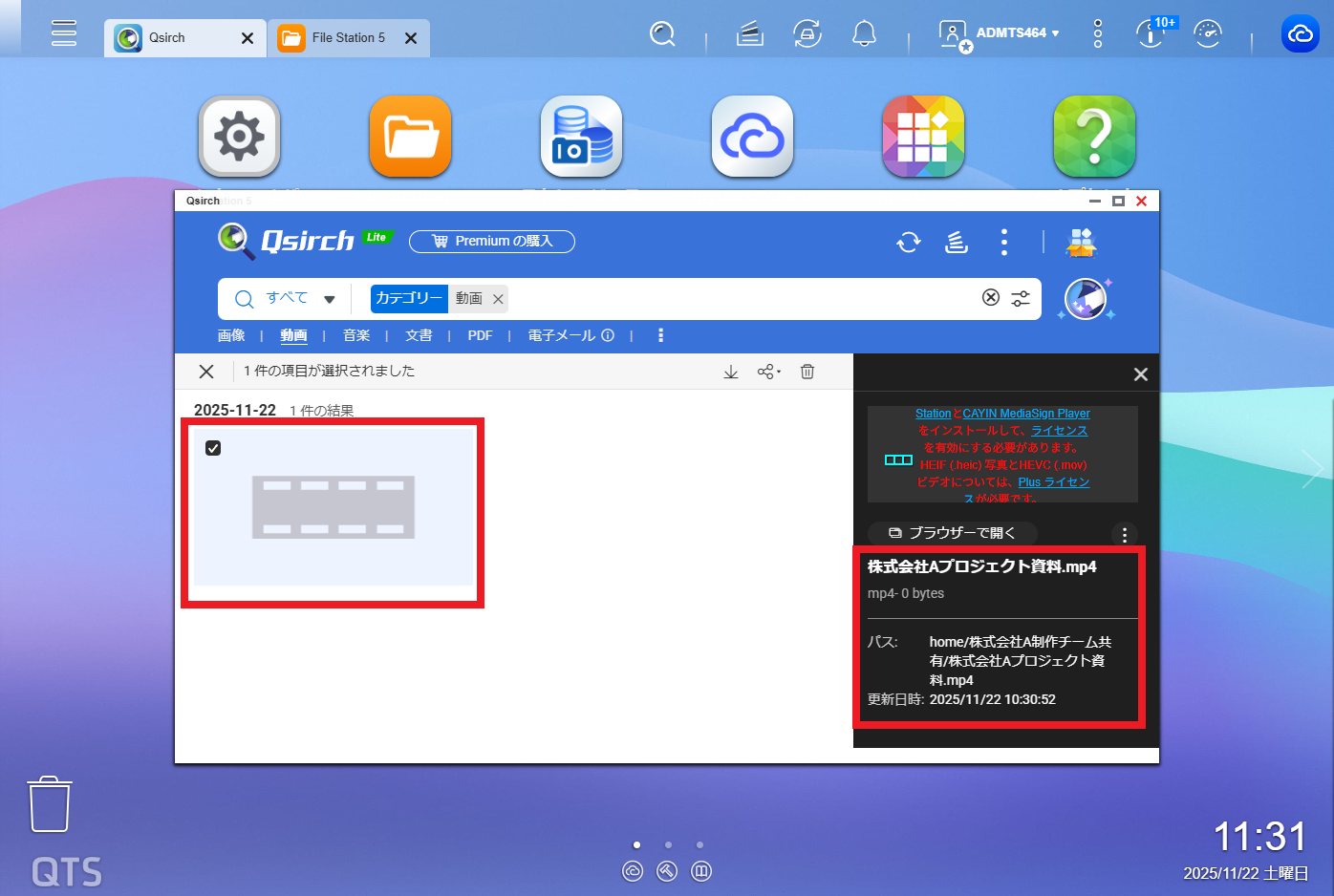Launch Storage & Snapshots desktop icon
1334x896 pixels.
(x=581, y=137)
